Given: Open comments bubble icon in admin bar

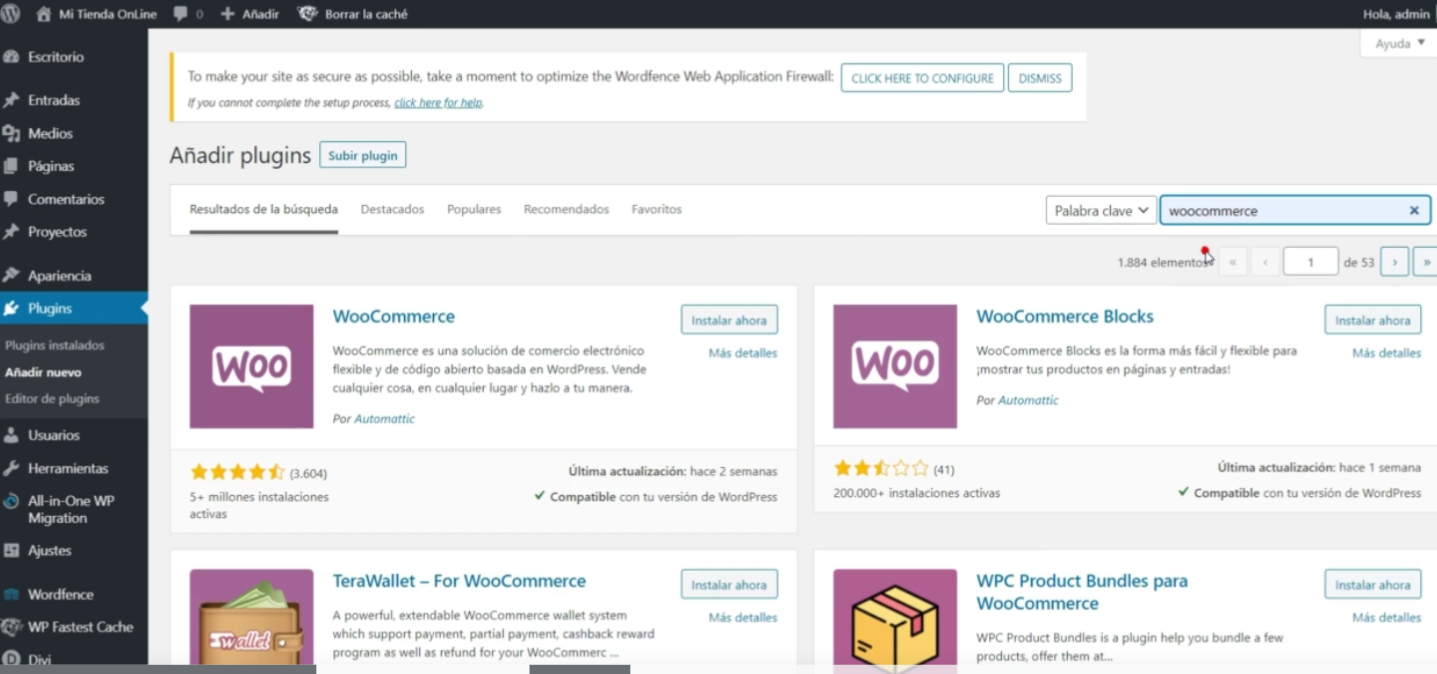Looking at the screenshot, I should [181, 14].
